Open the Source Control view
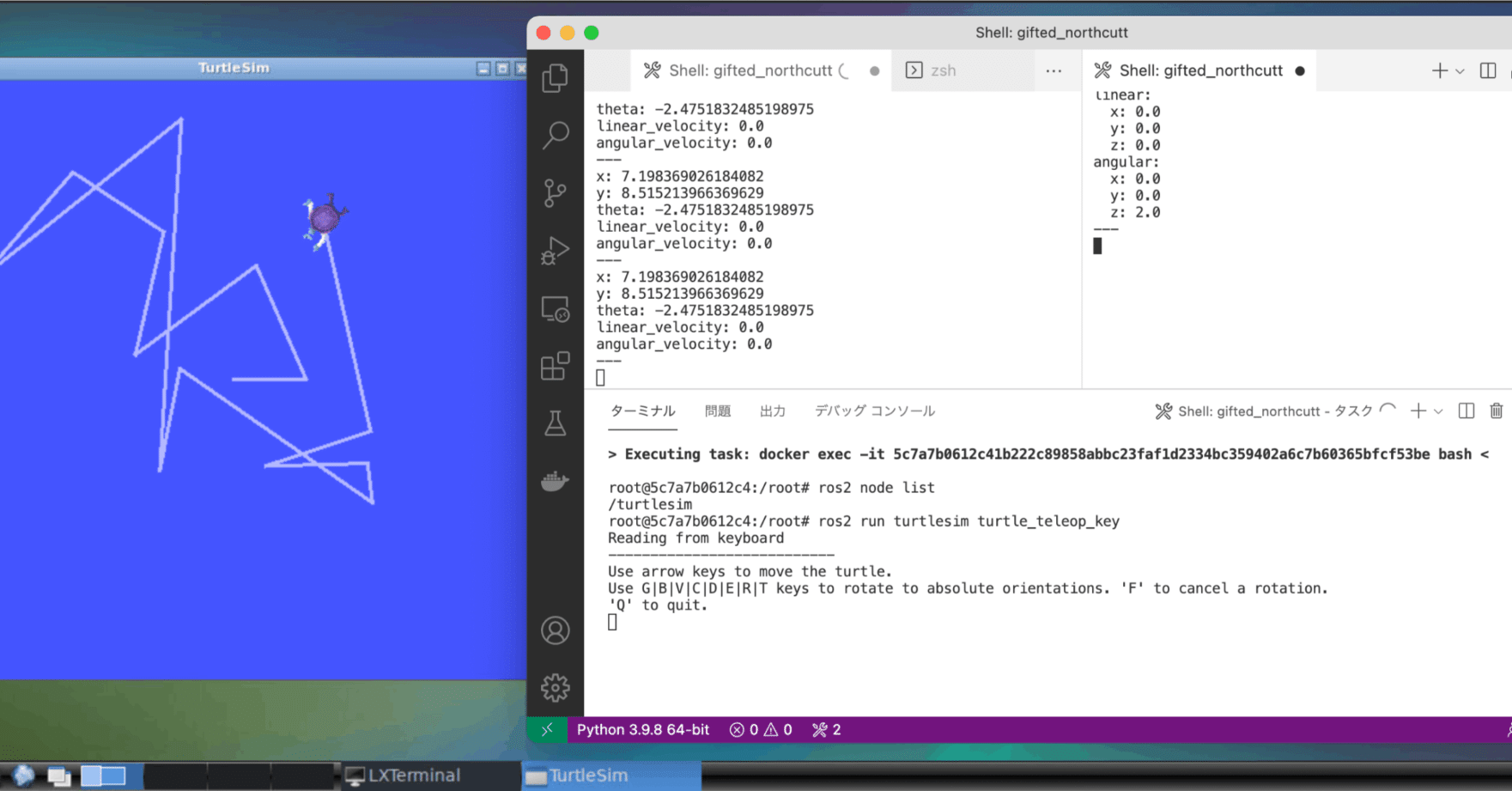The height and width of the screenshot is (791, 1512). [x=556, y=192]
